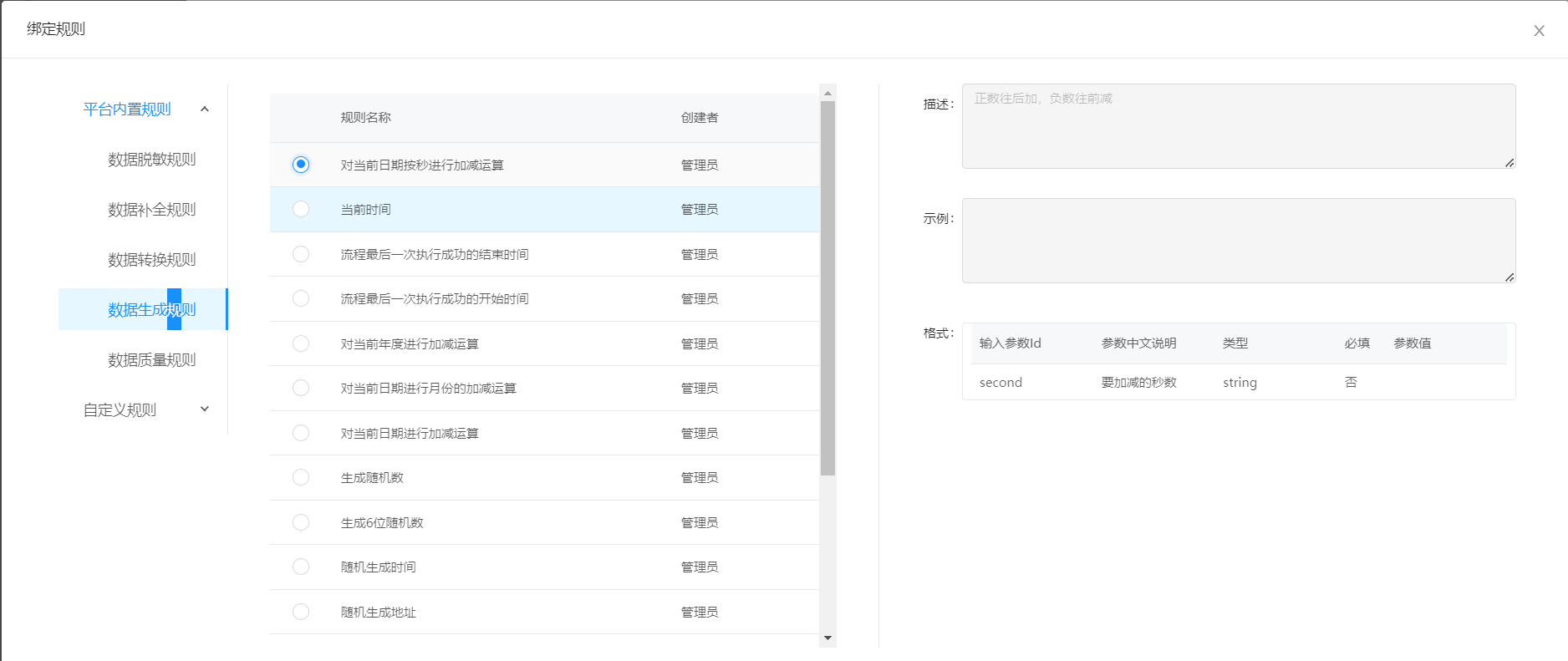Close the 绑定规则 dialog
Screen dimensions: 1568x661
1539,31
